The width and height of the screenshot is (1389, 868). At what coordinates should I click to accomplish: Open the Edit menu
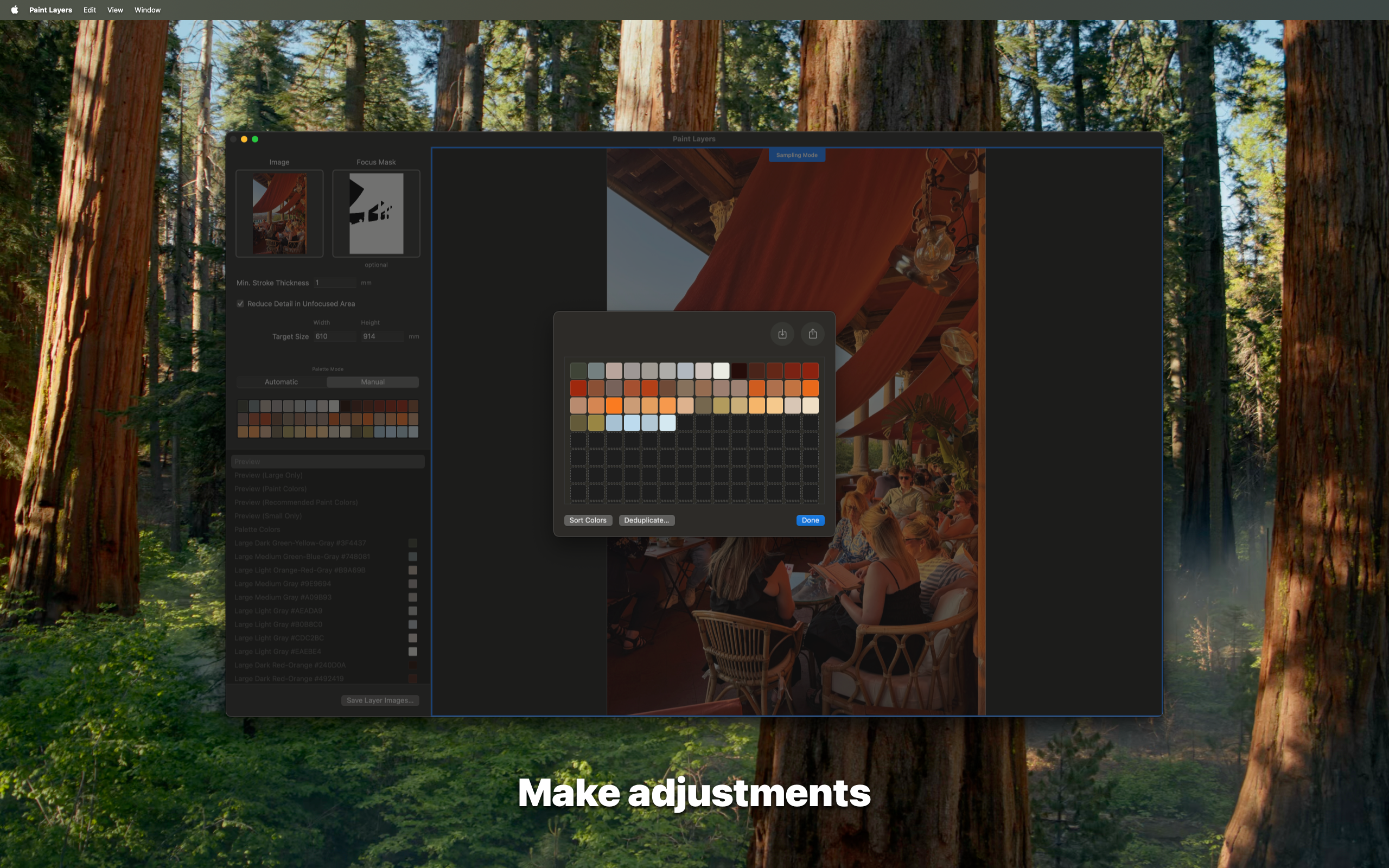coord(89,9)
